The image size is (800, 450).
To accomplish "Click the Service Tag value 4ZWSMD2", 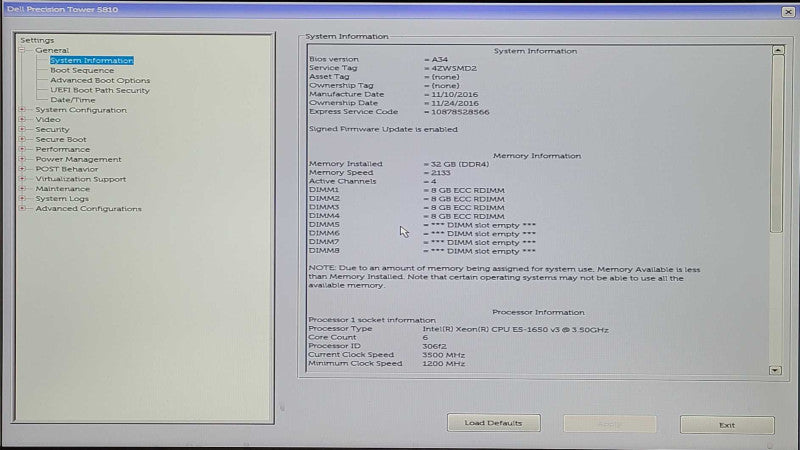I will (x=454, y=68).
